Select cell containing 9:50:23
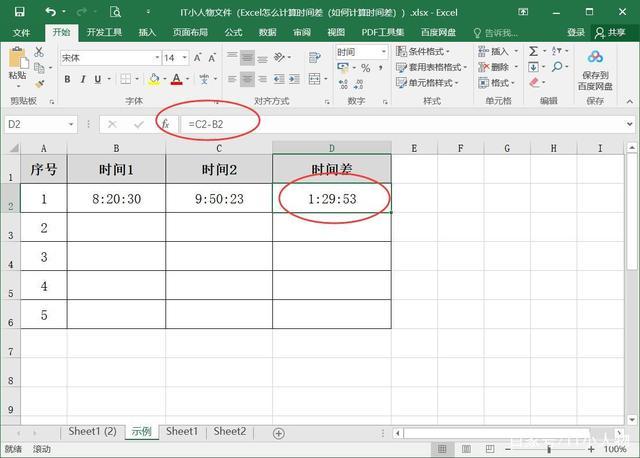This screenshot has width=640, height=458. tap(219, 198)
